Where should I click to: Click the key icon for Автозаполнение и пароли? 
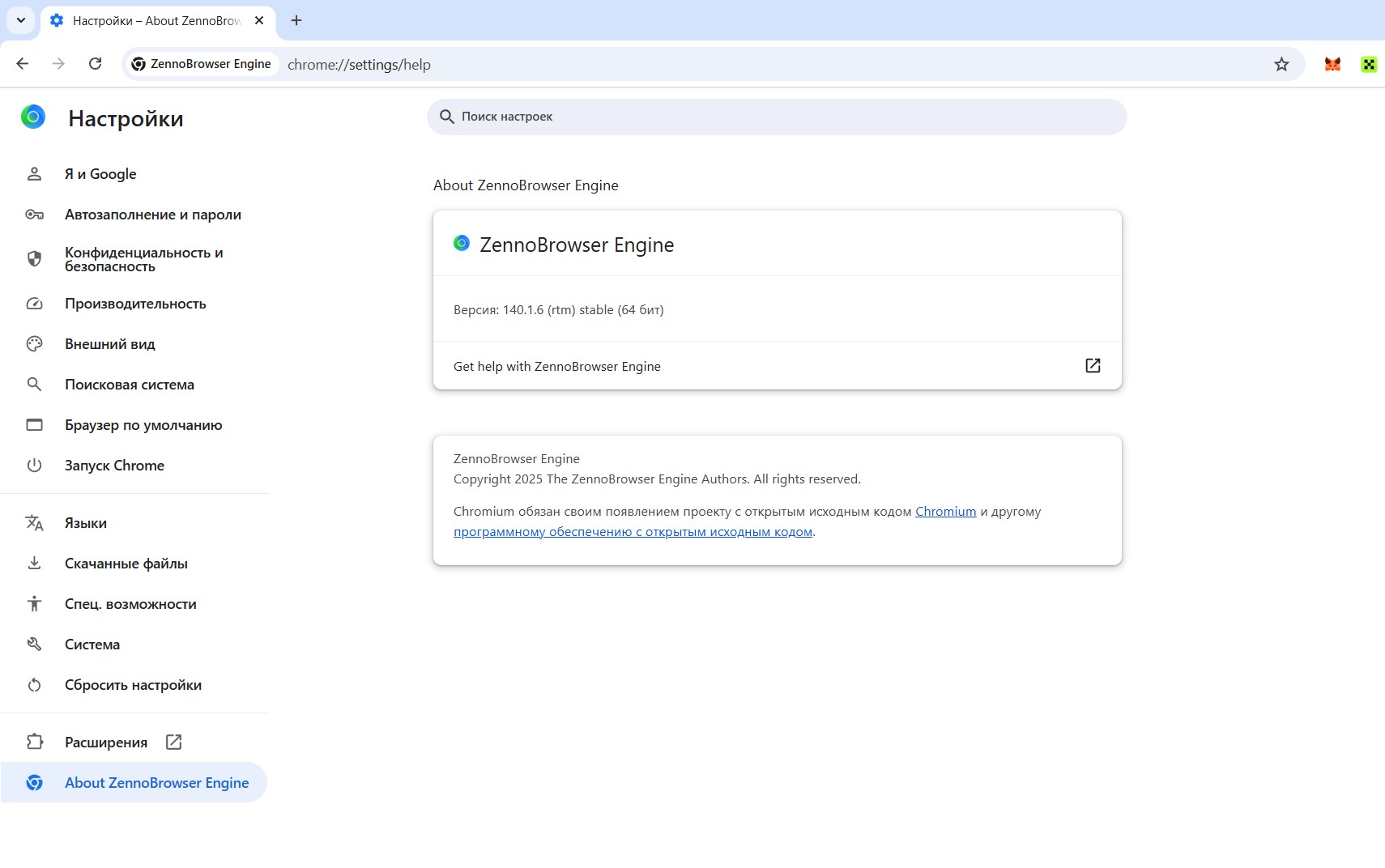click(x=34, y=215)
